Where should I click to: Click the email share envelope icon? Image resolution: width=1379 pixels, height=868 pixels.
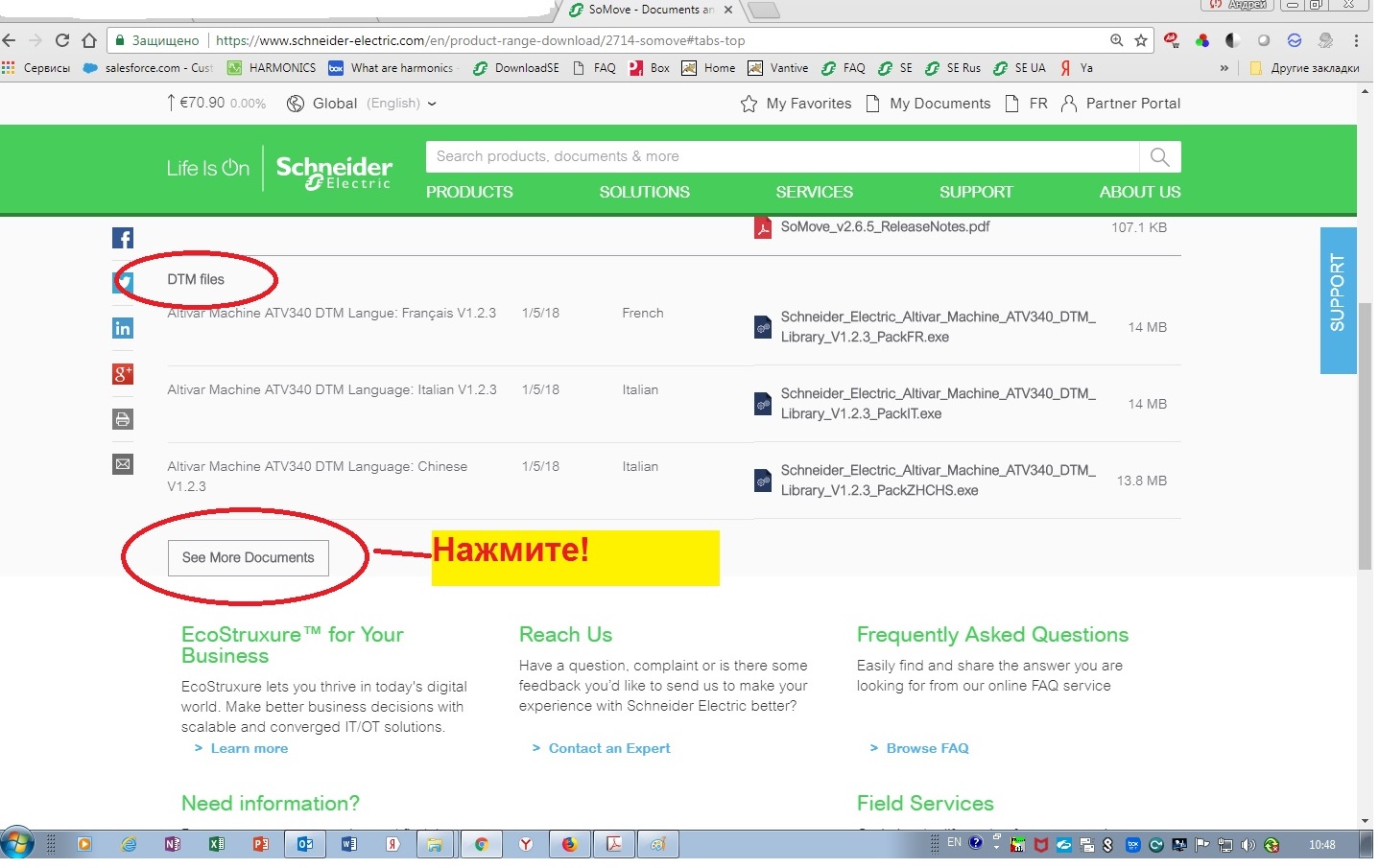pos(123,464)
